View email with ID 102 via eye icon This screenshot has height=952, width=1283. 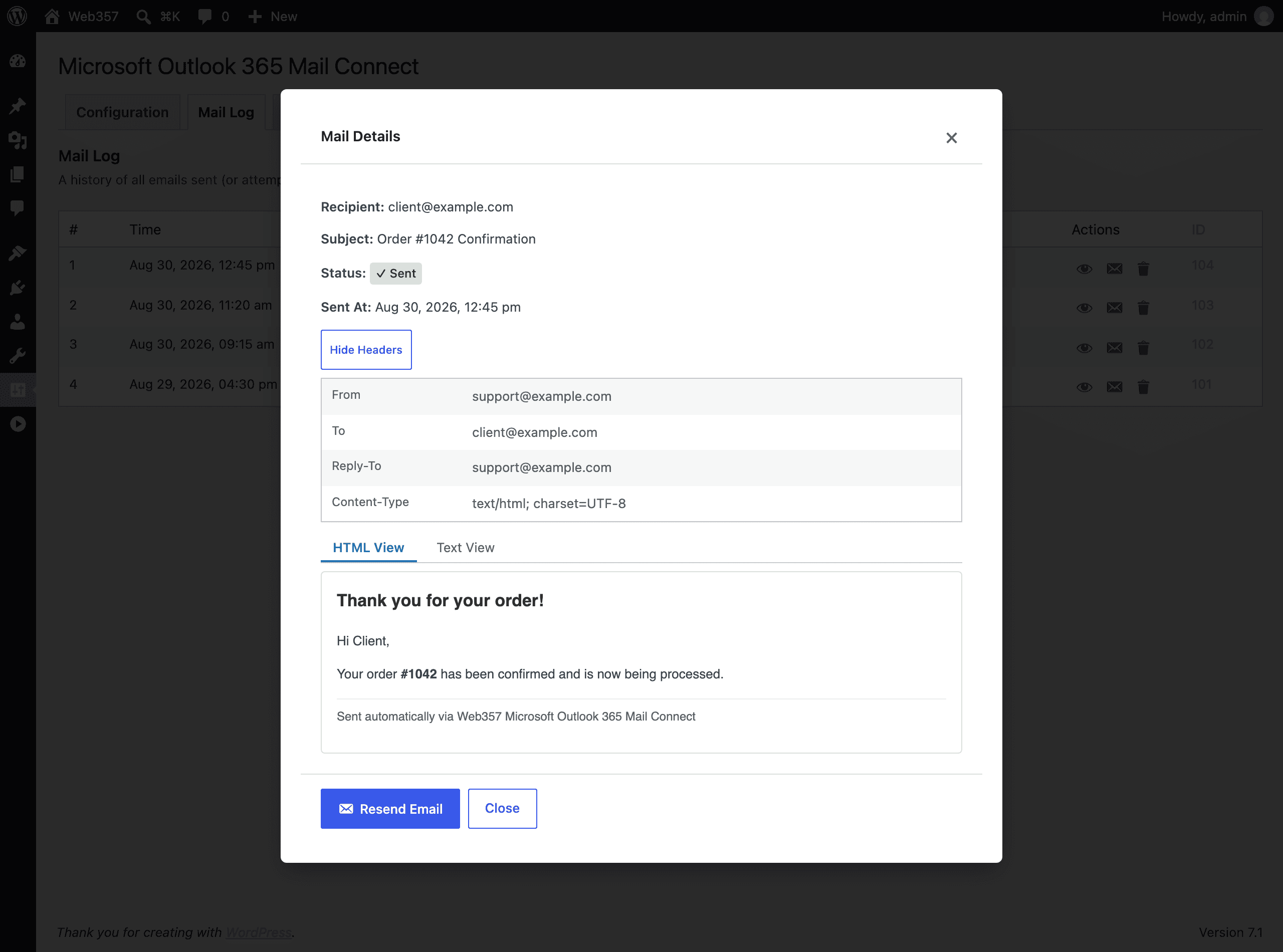tap(1084, 348)
